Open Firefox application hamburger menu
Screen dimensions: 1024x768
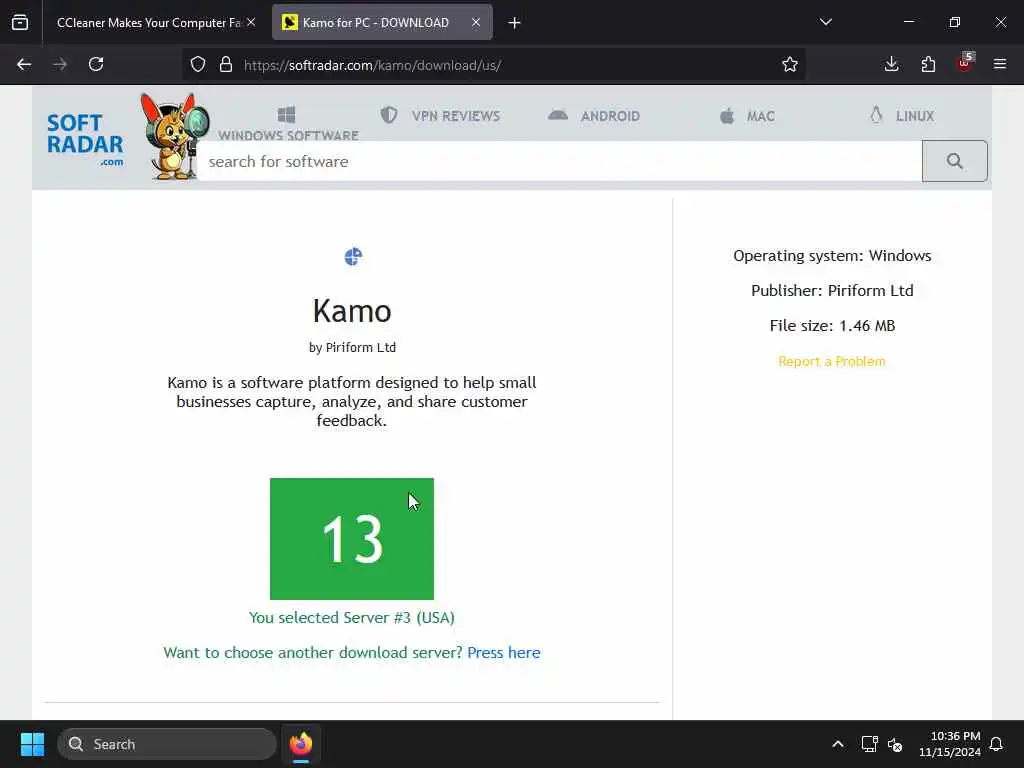tap(1000, 64)
